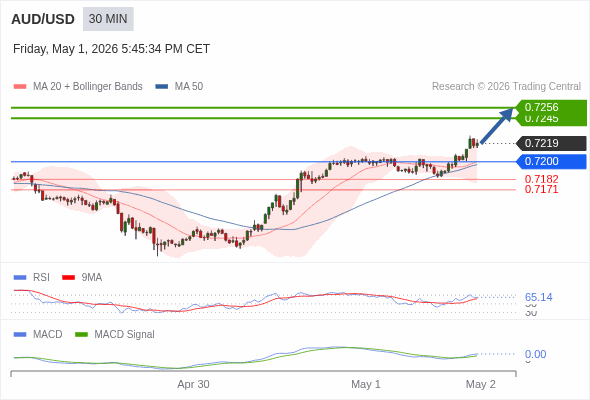Click the Research Trading Central copyright text

click(x=506, y=87)
